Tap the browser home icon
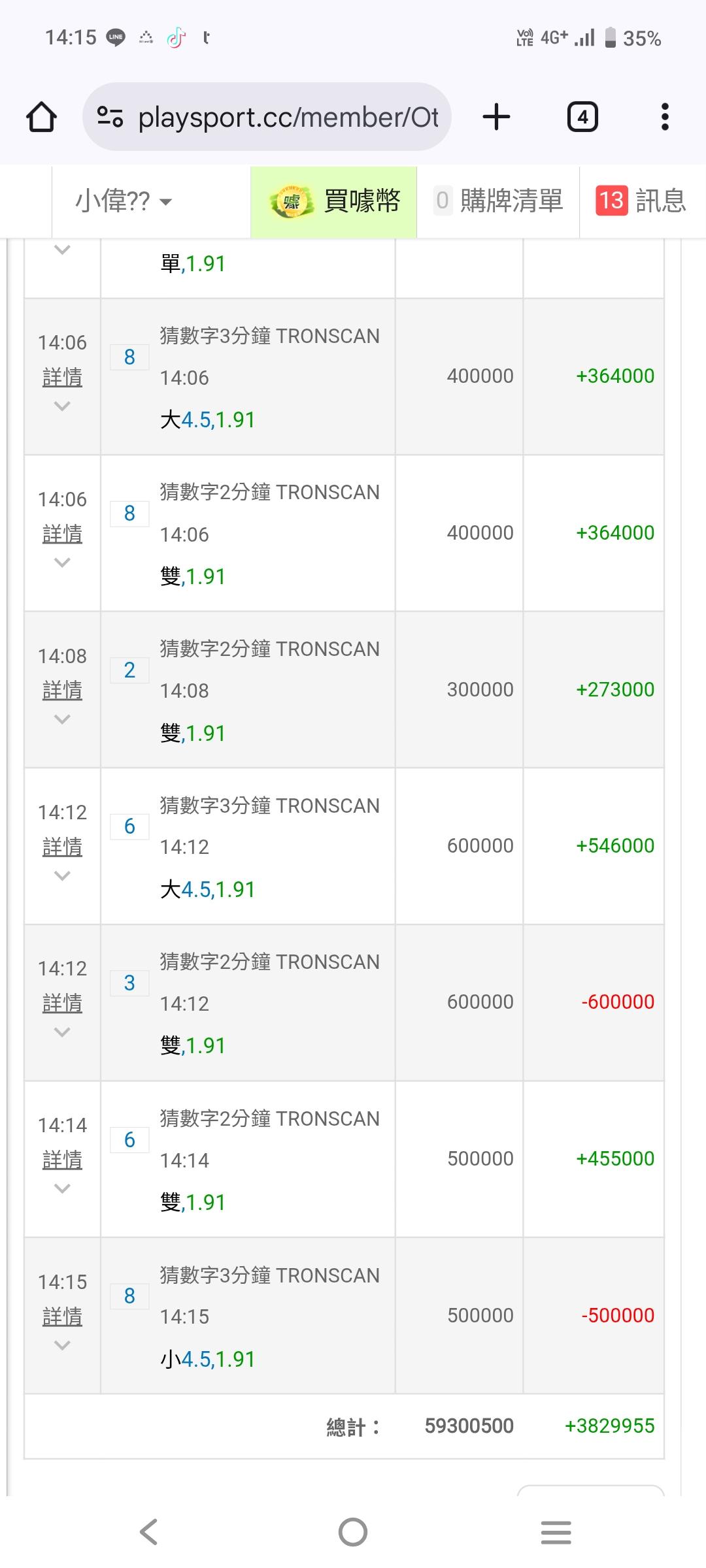 click(x=41, y=118)
